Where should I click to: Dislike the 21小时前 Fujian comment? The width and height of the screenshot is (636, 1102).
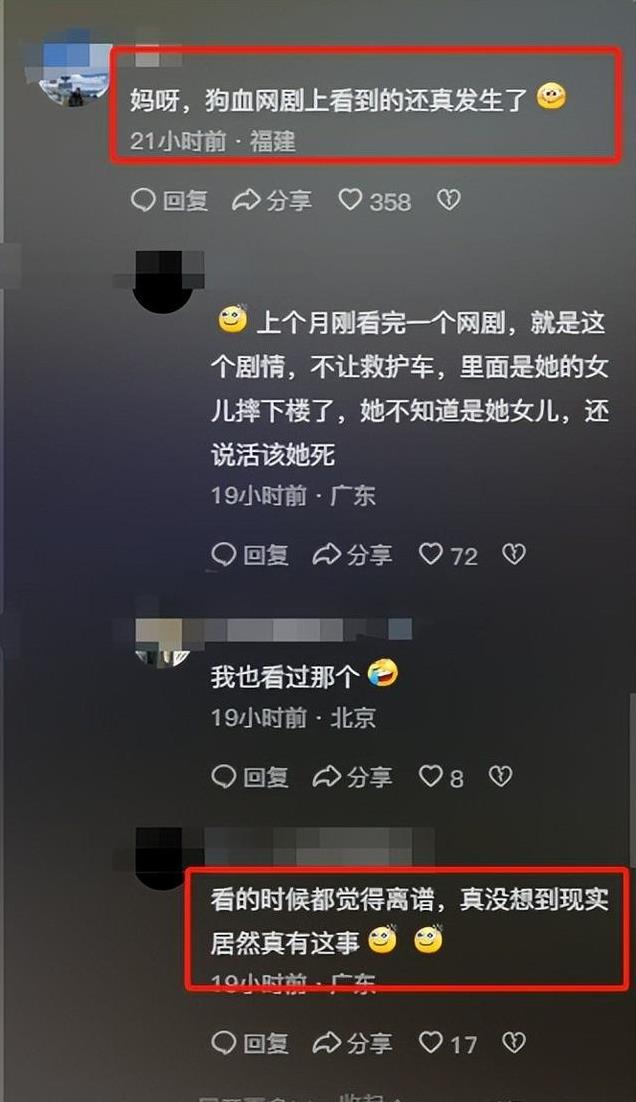448,200
